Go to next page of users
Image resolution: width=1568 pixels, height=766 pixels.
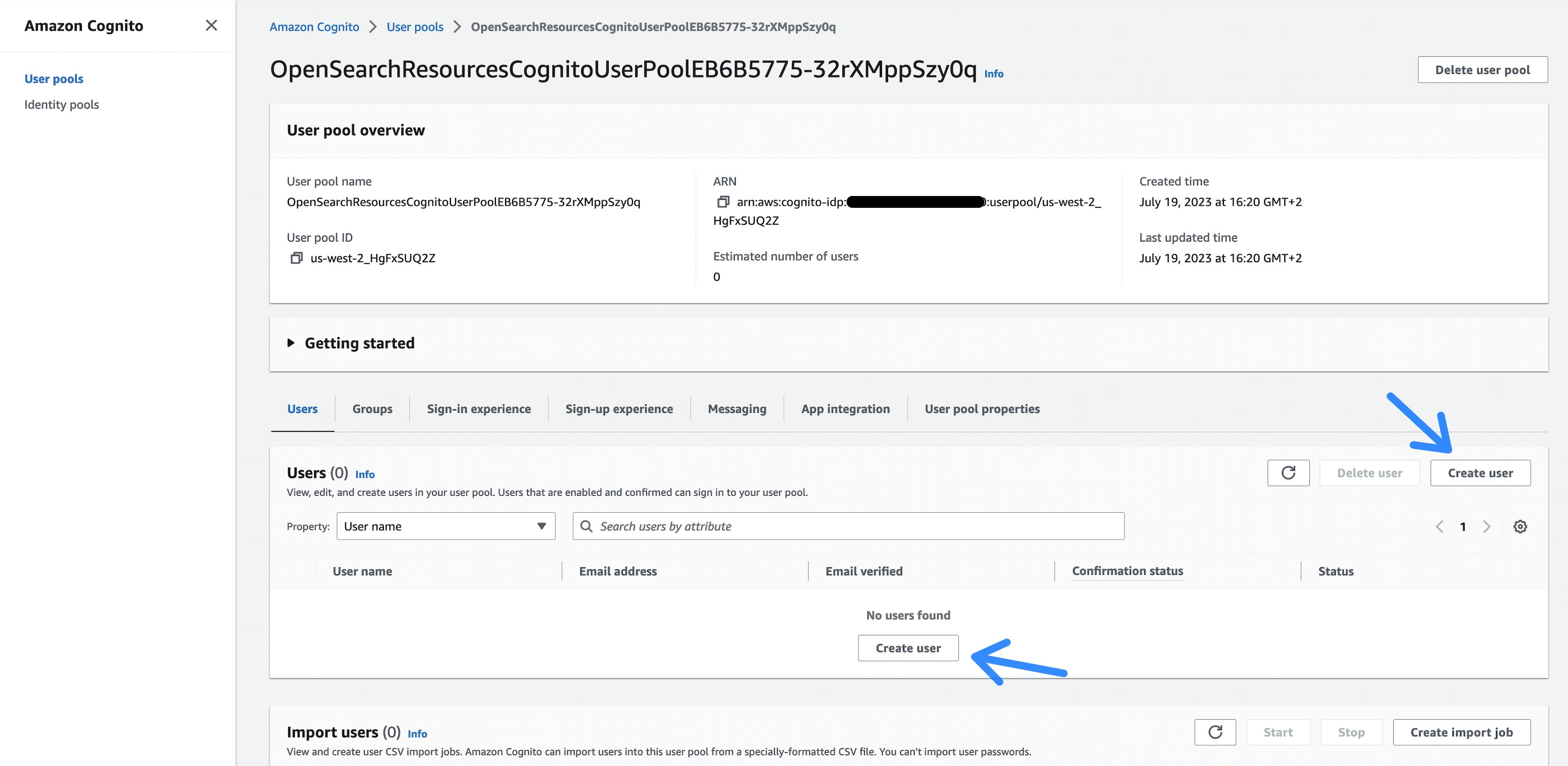(1487, 526)
